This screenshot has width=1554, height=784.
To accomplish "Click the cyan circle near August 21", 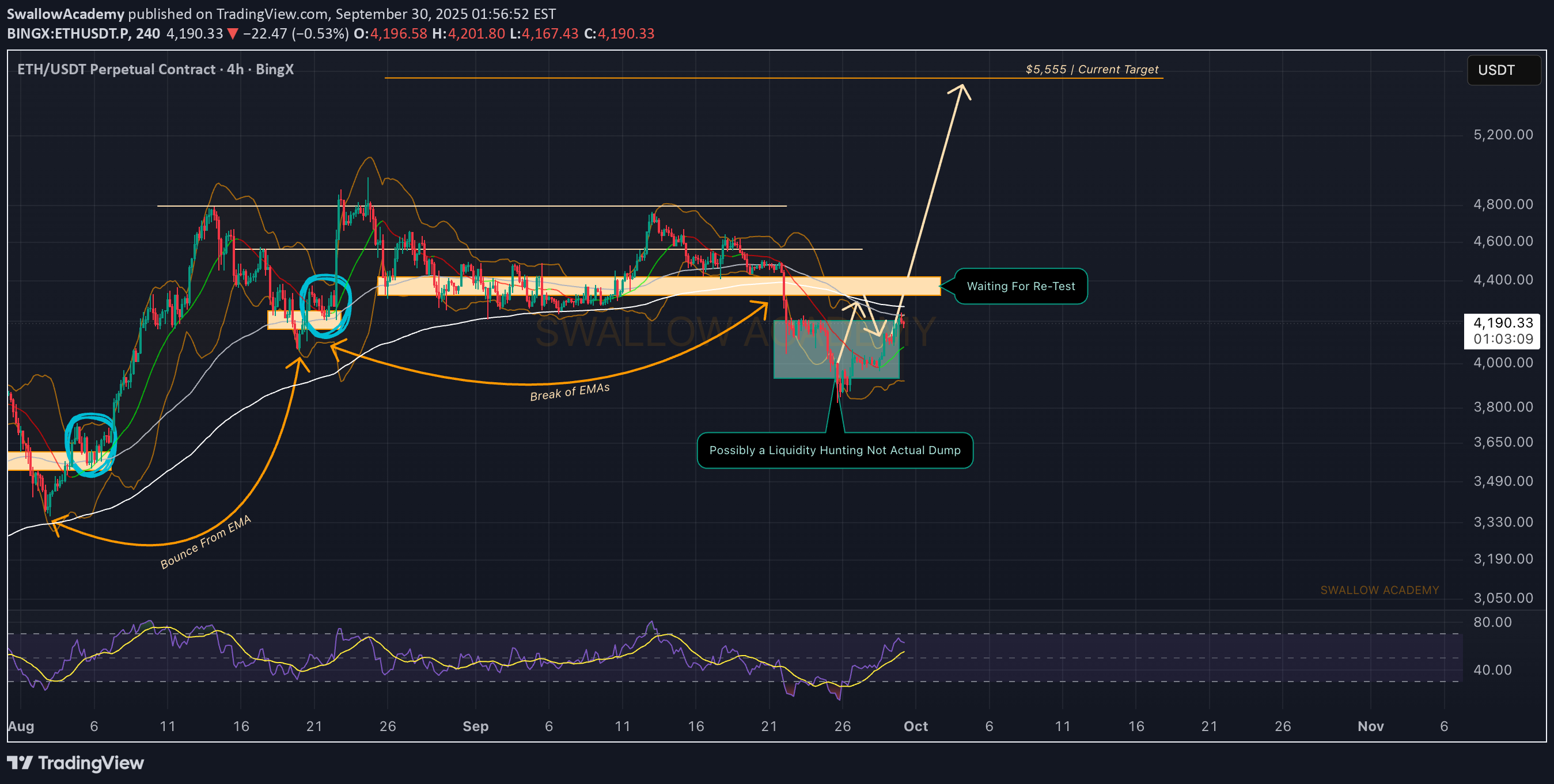I will (x=325, y=306).
